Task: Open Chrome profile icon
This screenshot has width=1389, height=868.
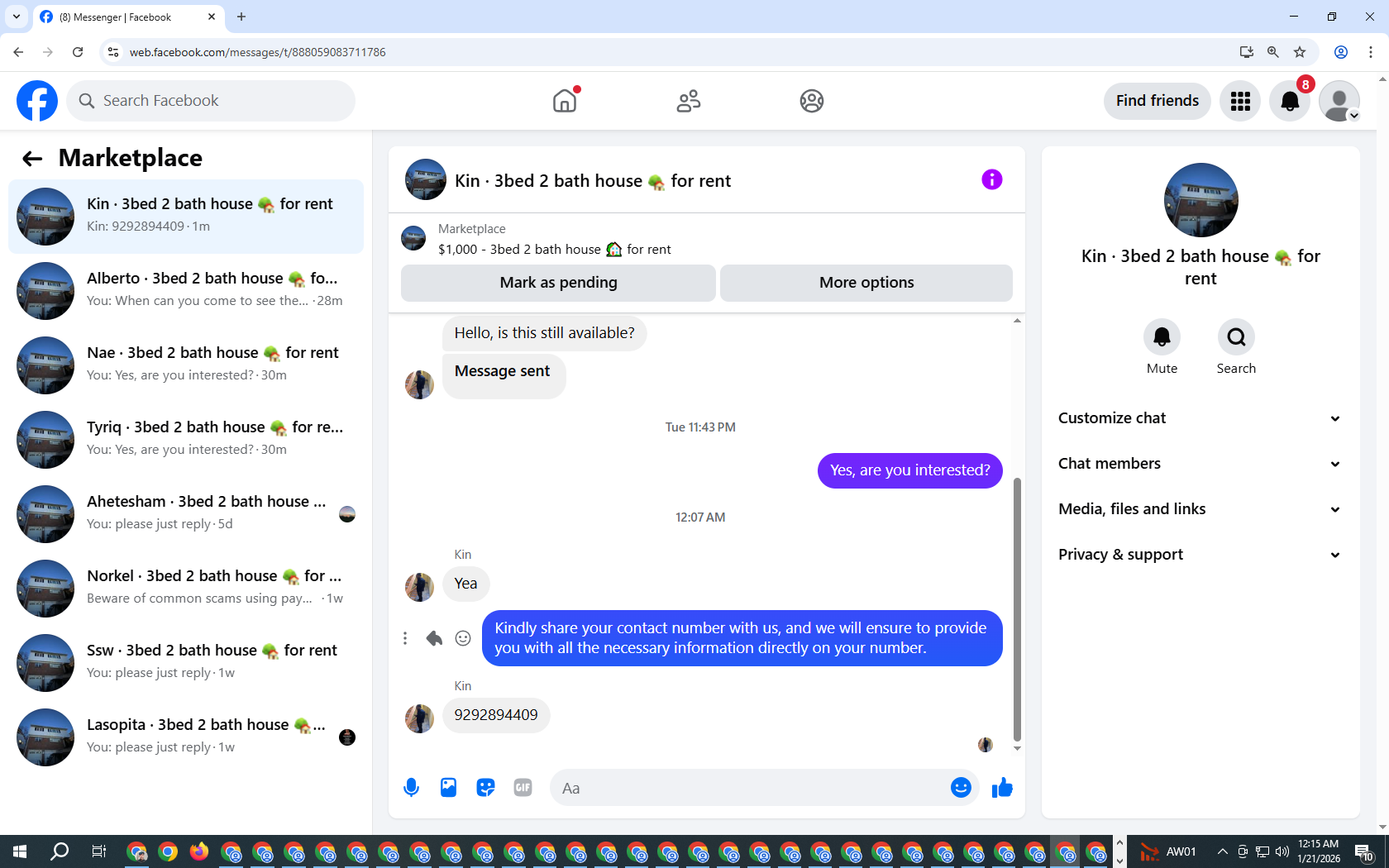Action: click(x=1341, y=52)
